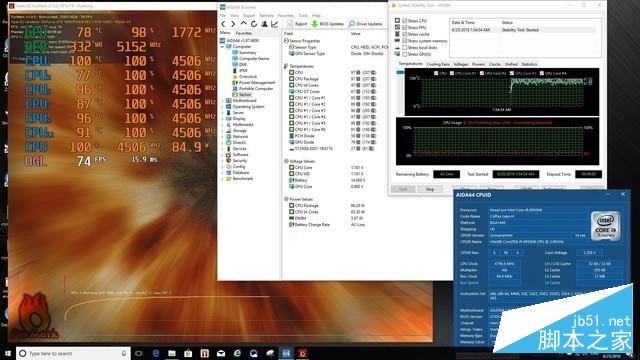This screenshot has width=640, height=360.
Task: Disable the Stress FPU checkbox
Action: (404, 27)
